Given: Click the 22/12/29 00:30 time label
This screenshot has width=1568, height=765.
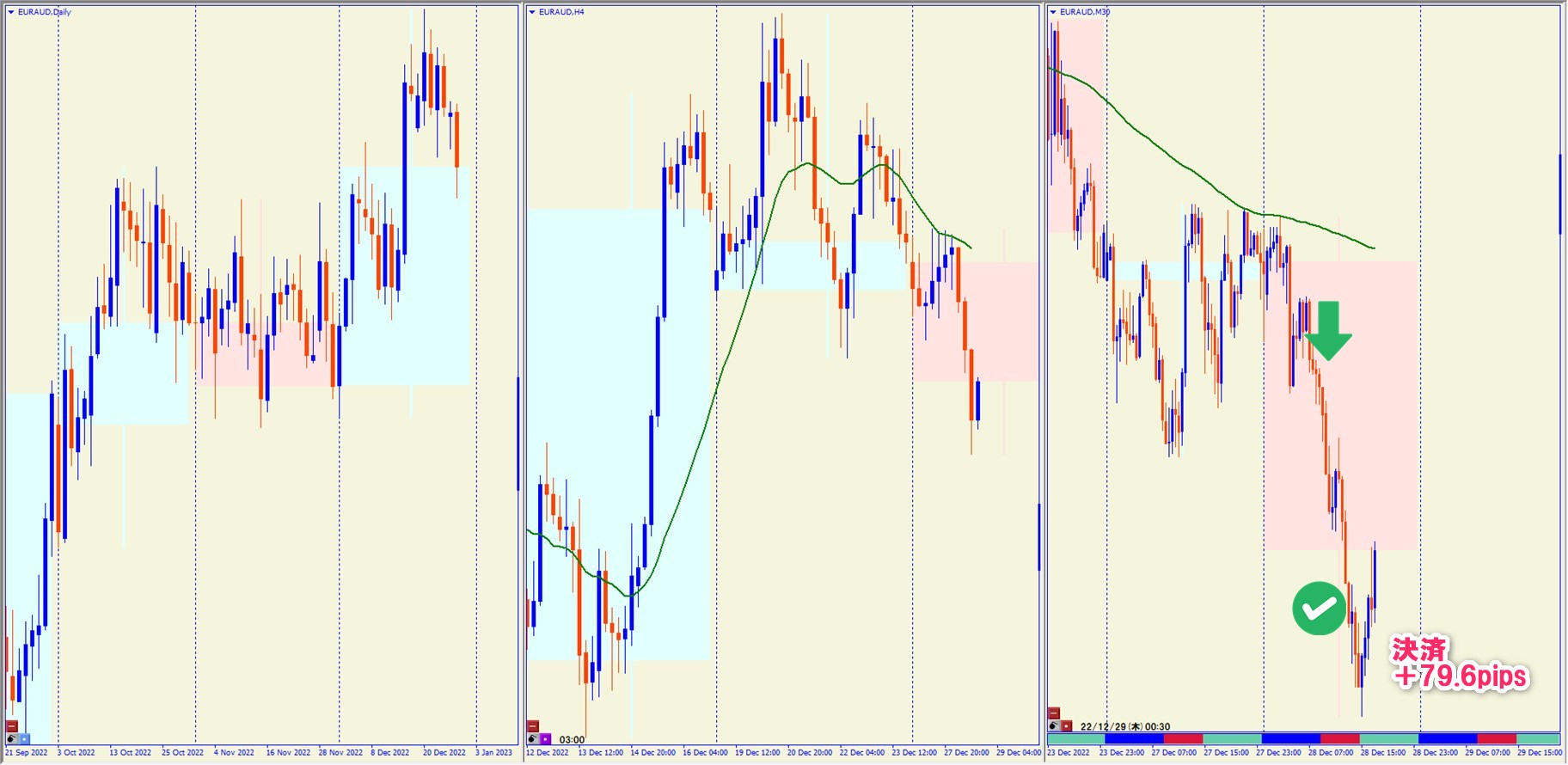Looking at the screenshot, I should pos(1124,726).
